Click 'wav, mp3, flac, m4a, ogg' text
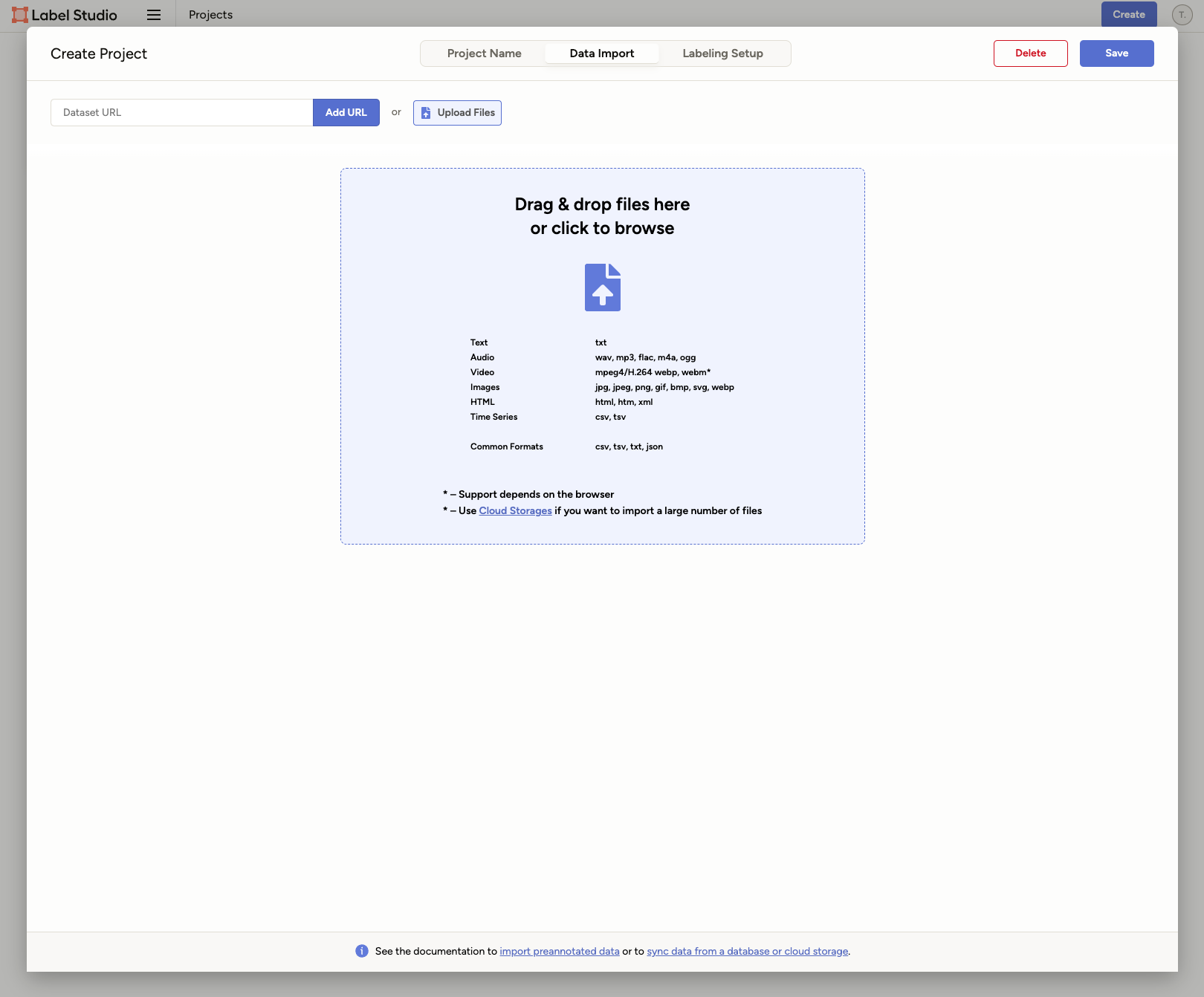The image size is (1204, 997). tap(646, 357)
